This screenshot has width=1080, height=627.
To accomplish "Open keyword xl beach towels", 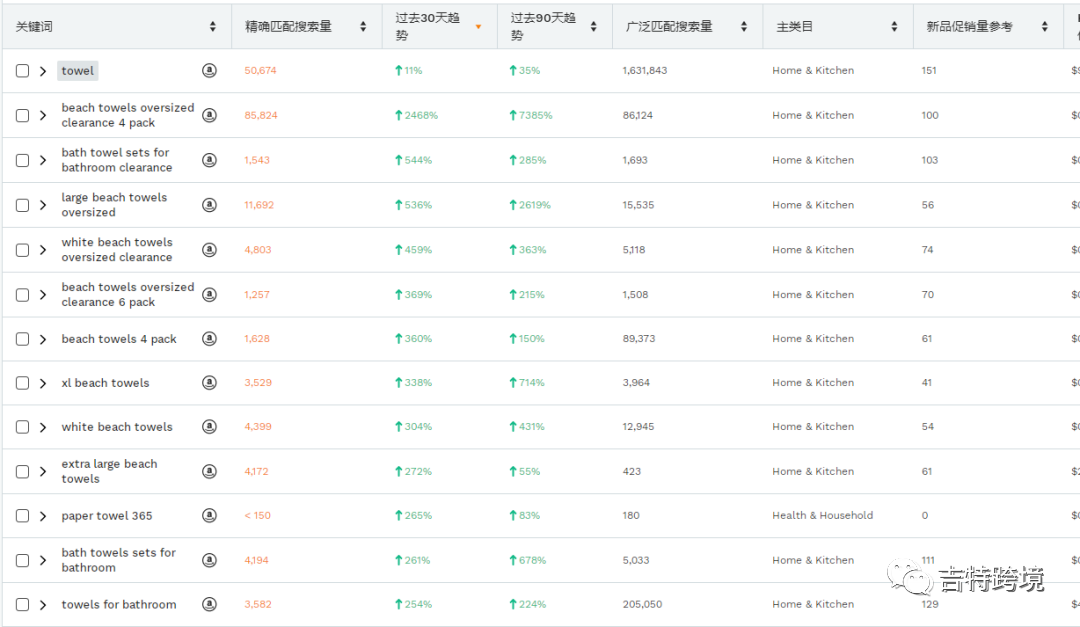I will click(x=105, y=382).
